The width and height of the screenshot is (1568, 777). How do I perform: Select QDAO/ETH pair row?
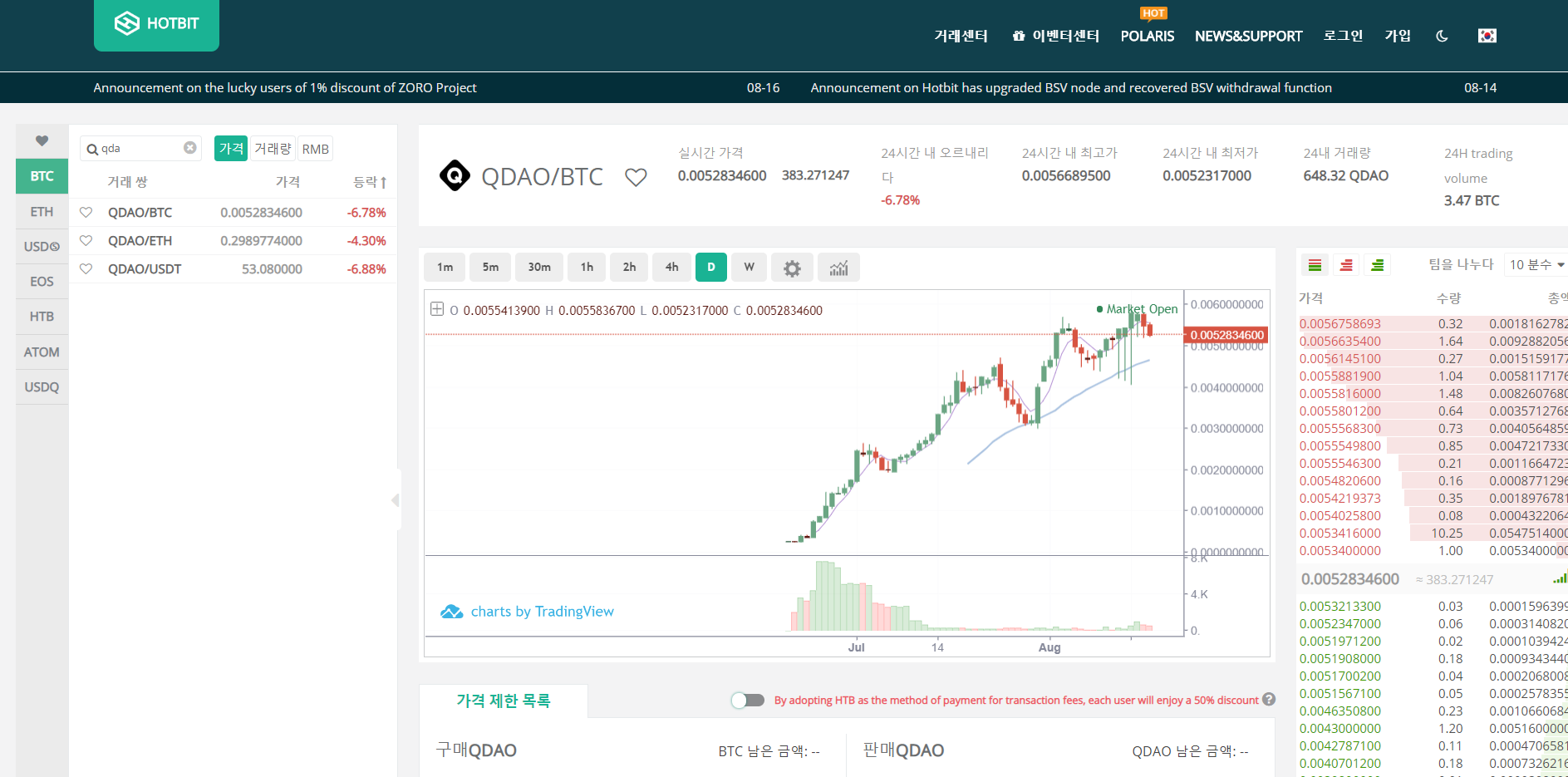[233, 241]
